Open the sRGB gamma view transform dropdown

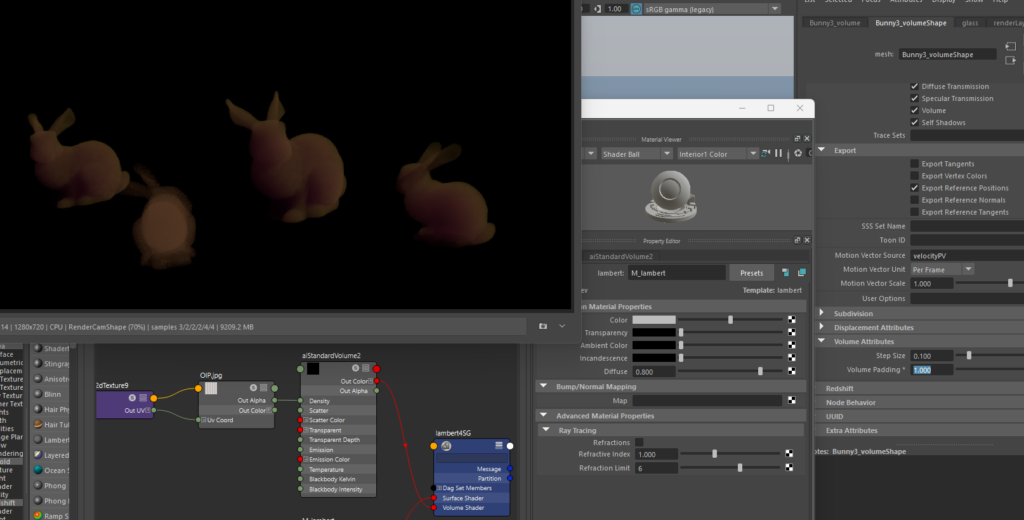[x=711, y=8]
